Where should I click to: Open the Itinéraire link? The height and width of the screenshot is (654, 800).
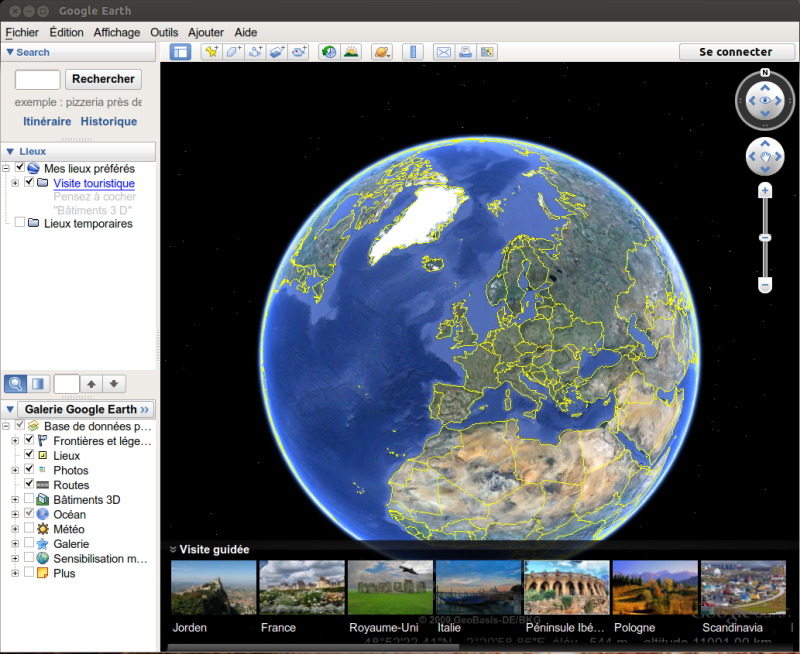point(47,121)
